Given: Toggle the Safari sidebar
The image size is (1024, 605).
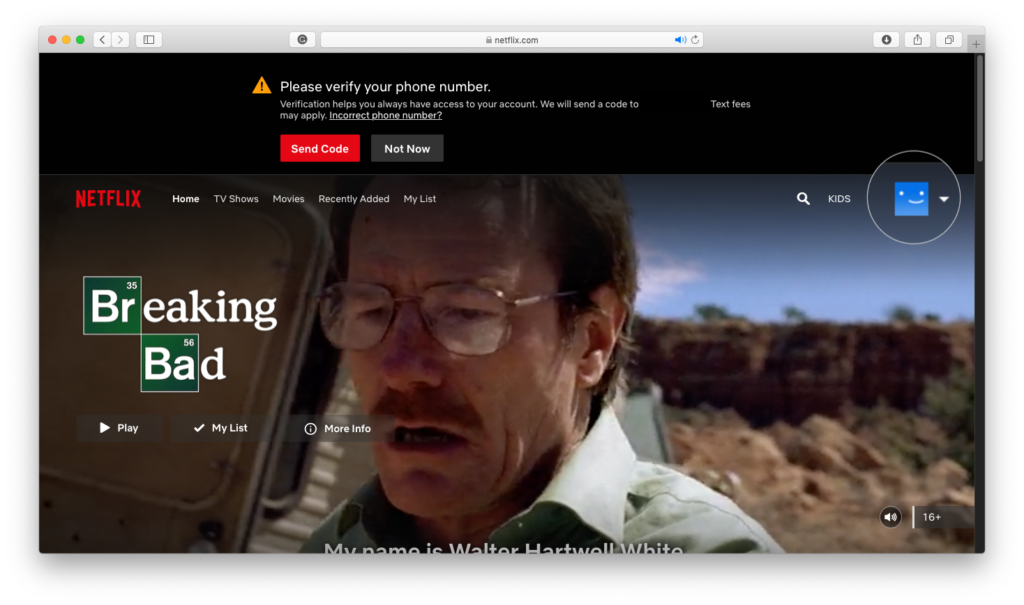Looking at the screenshot, I should [x=149, y=40].
